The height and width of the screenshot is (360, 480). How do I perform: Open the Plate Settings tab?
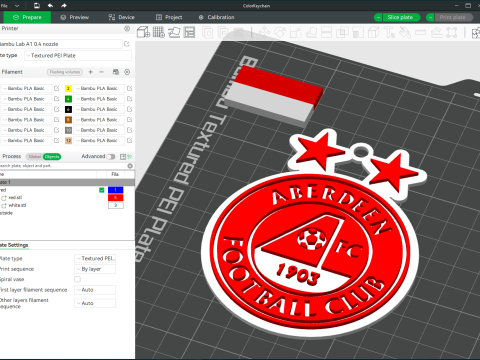coord(14,245)
